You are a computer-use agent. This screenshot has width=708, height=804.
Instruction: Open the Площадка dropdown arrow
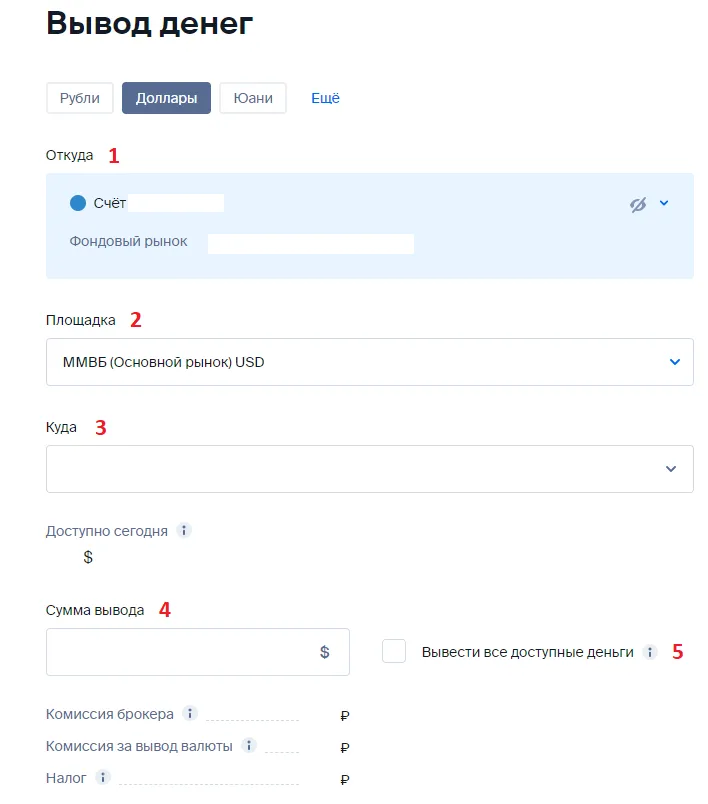coord(675,362)
